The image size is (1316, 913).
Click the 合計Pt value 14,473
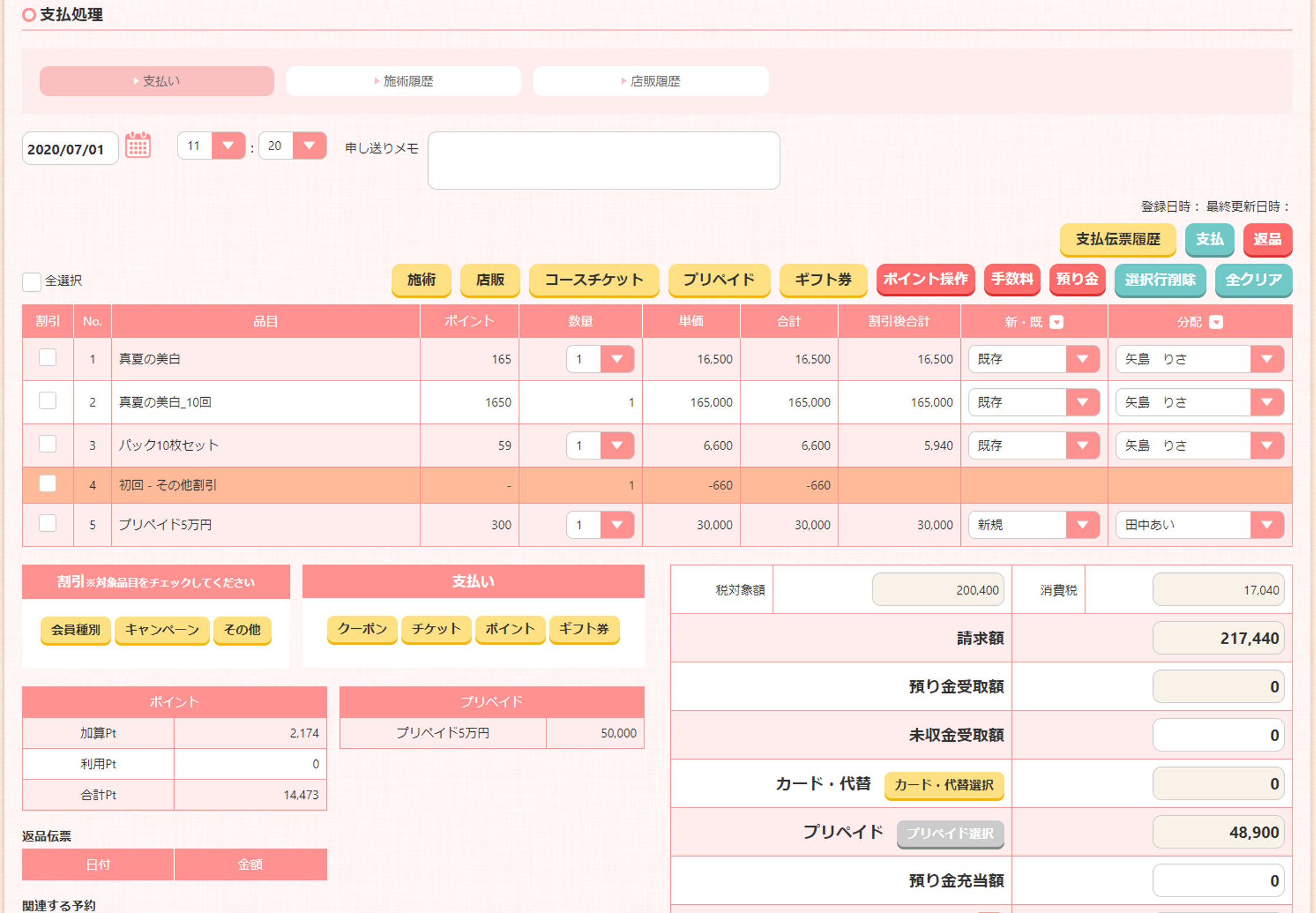pos(301,795)
